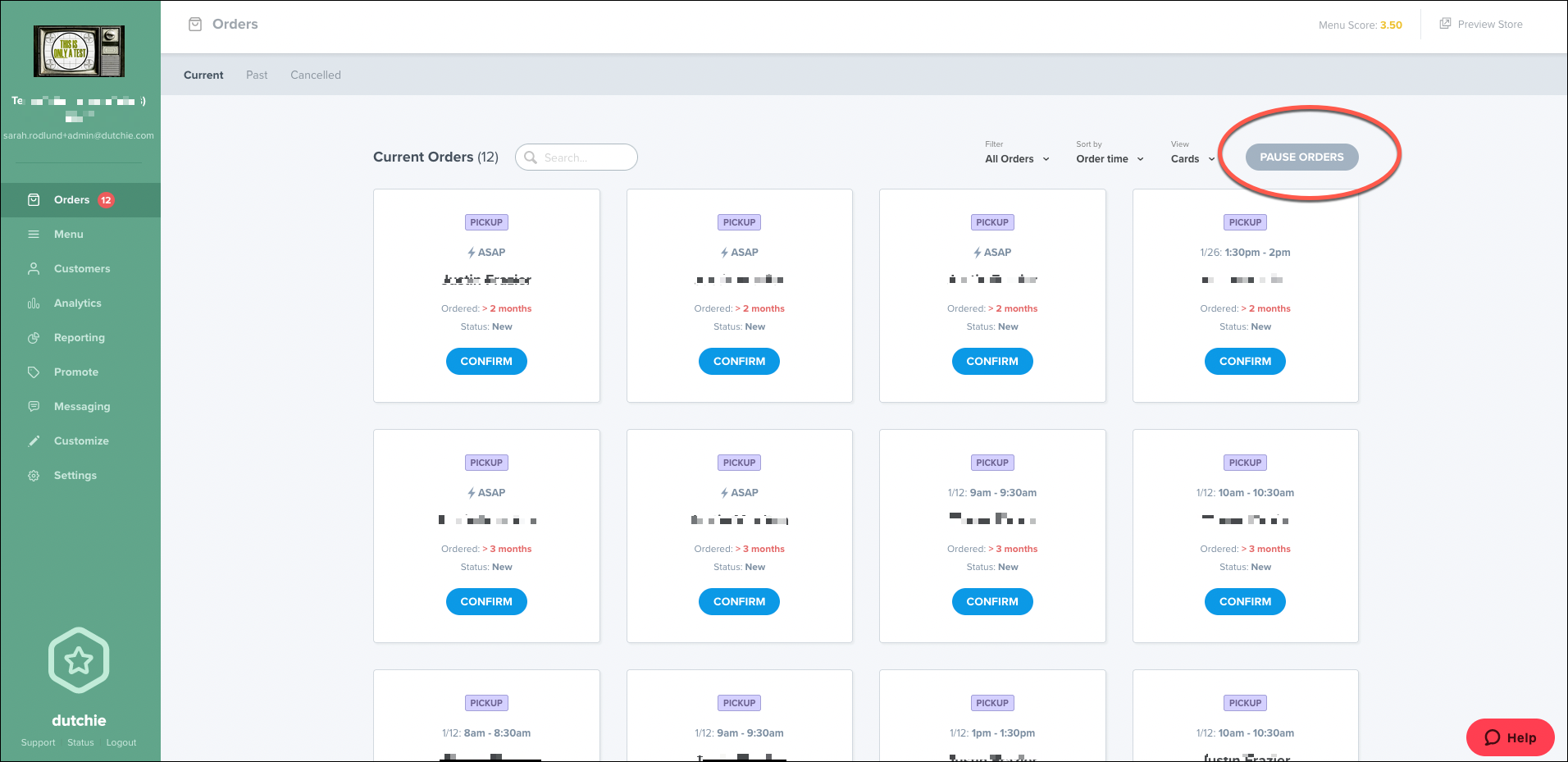The width and height of the screenshot is (1568, 762).
Task: Click the Pause Orders button
Action: [1301, 157]
